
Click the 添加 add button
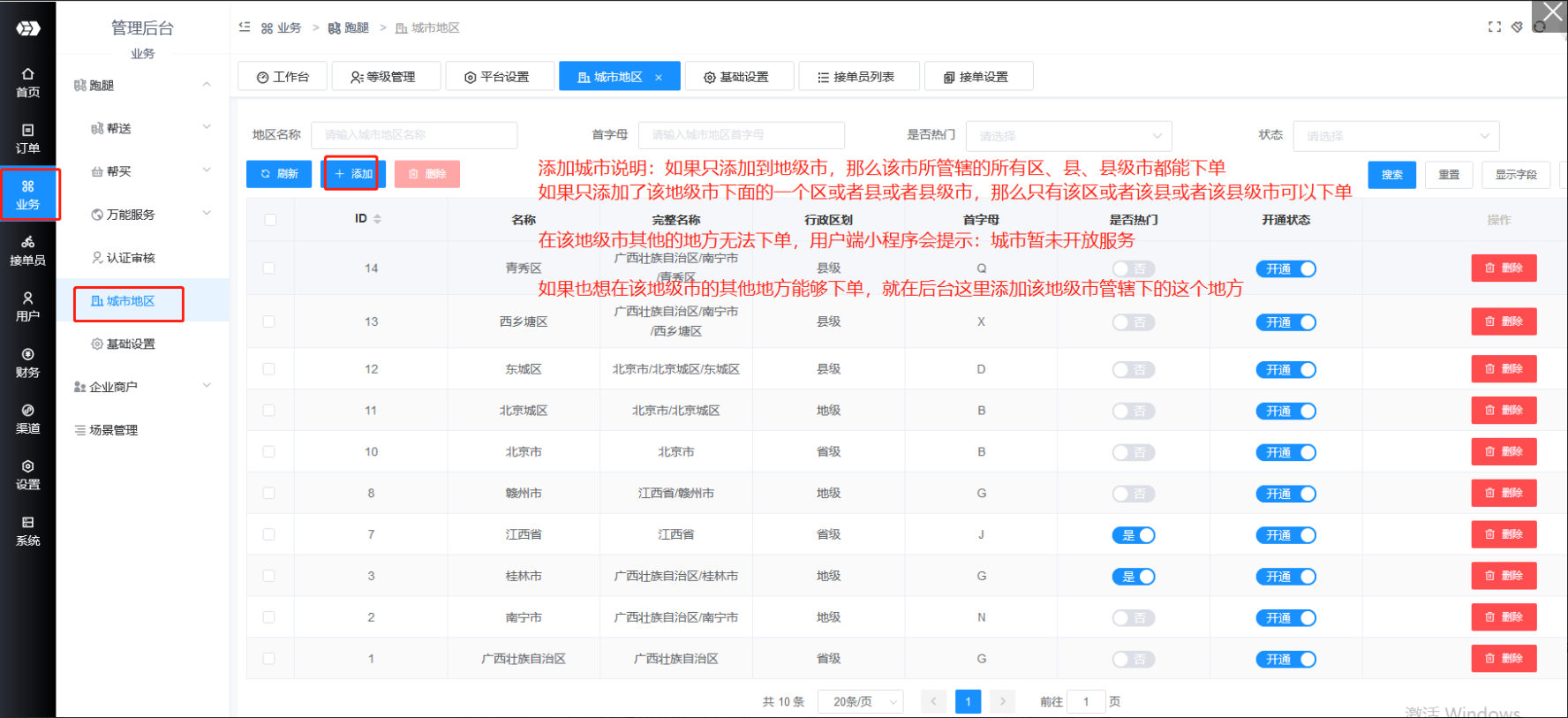coord(352,174)
